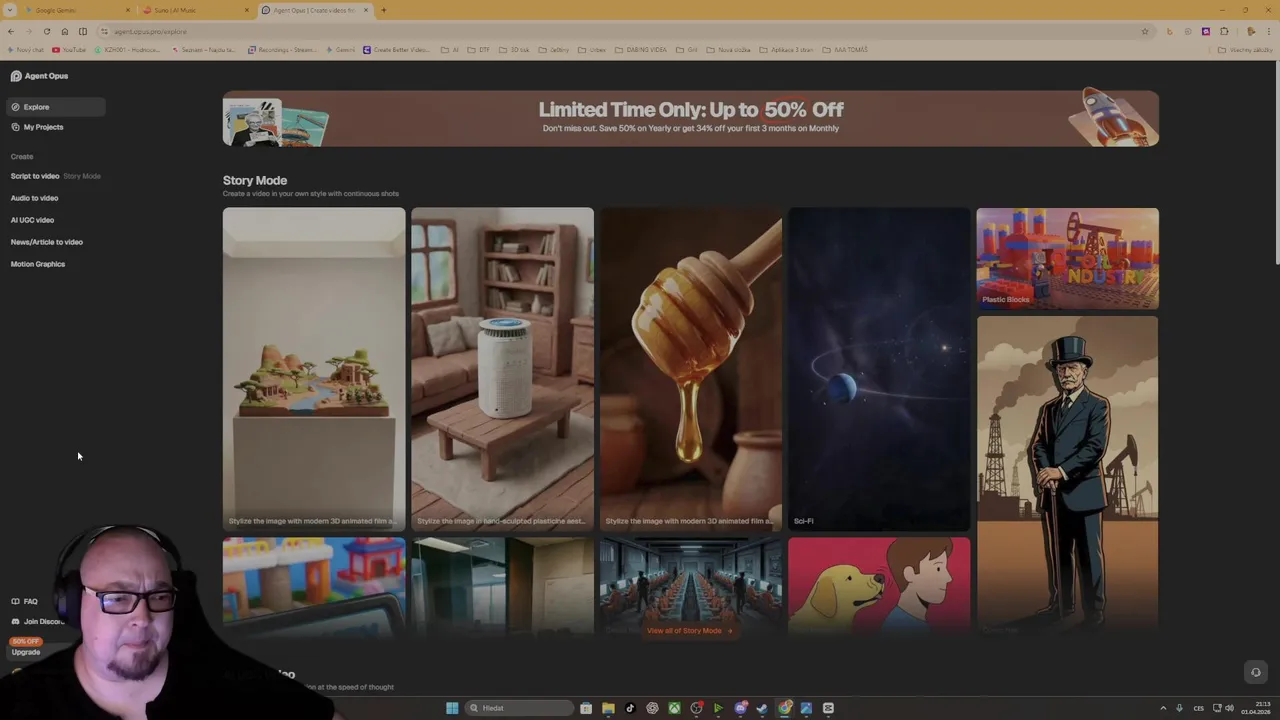Image resolution: width=1280 pixels, height=720 pixels.
Task: Open a new browser tab
Action: click(383, 10)
